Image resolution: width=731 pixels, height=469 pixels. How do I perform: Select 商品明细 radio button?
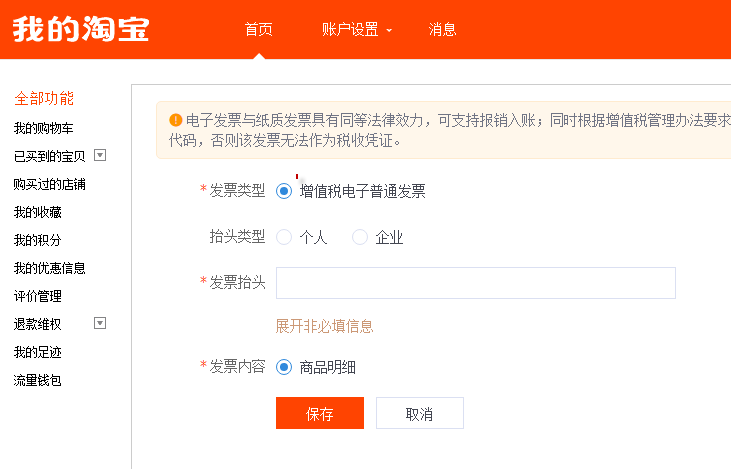click(x=284, y=367)
